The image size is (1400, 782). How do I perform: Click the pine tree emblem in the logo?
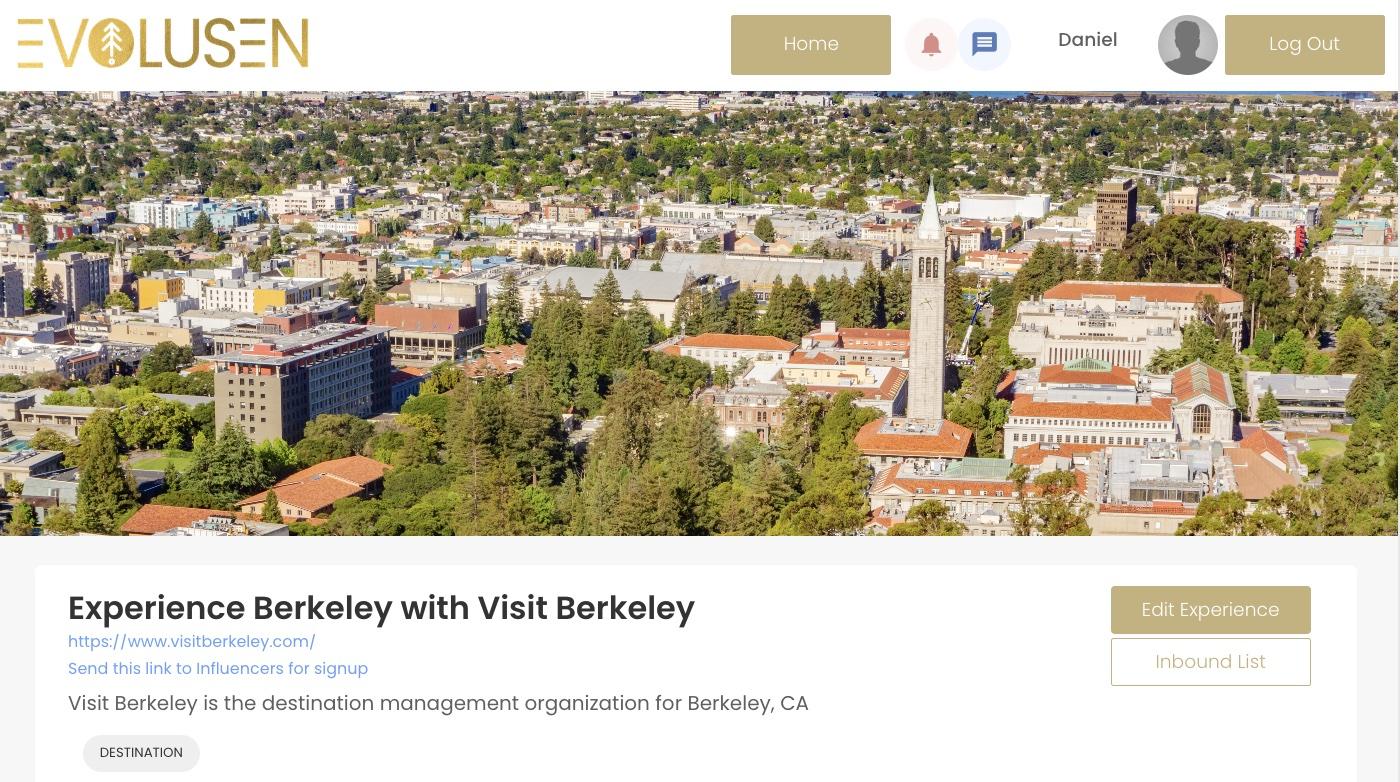[x=111, y=44]
